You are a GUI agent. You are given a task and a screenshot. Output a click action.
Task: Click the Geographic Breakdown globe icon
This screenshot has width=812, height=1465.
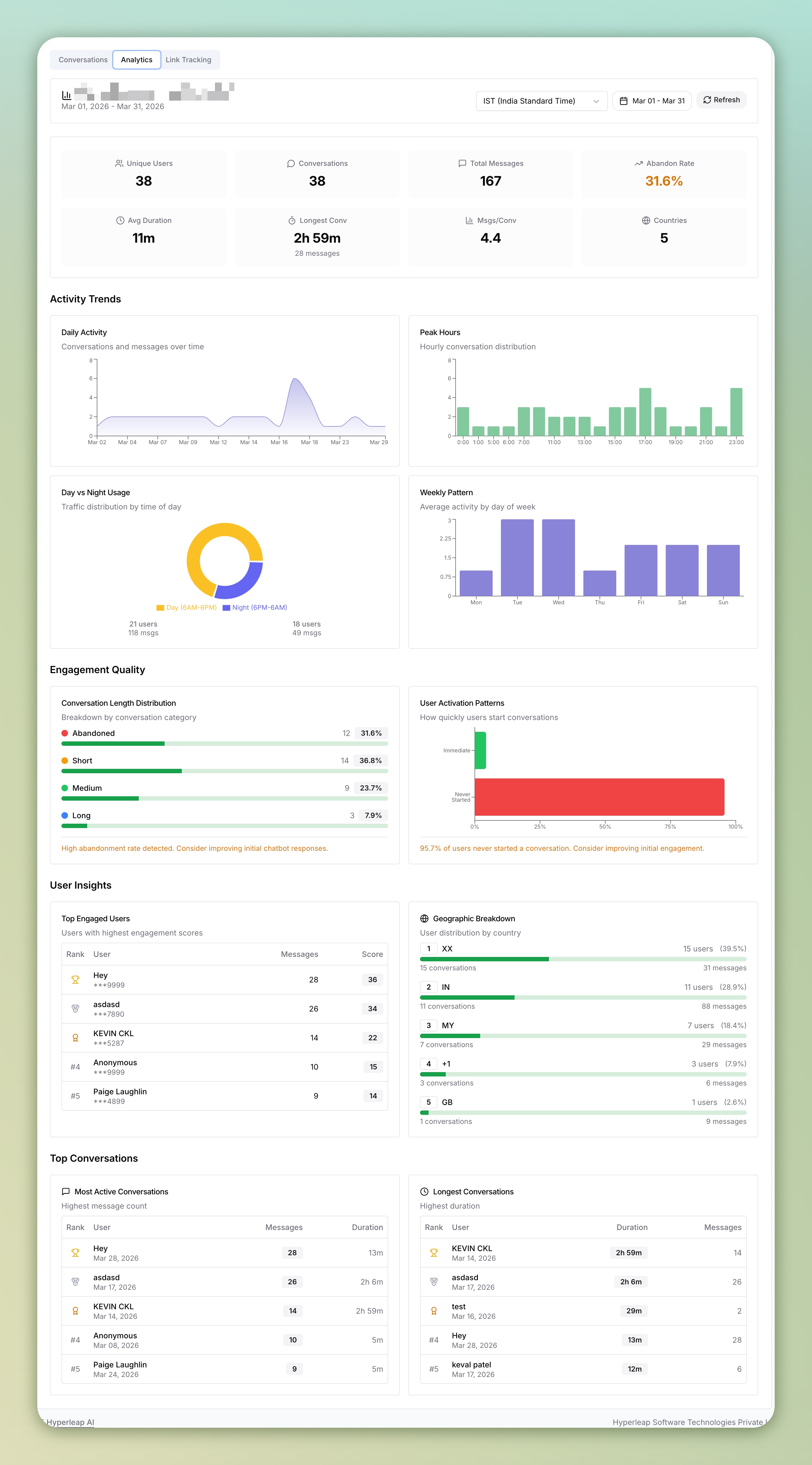point(424,919)
